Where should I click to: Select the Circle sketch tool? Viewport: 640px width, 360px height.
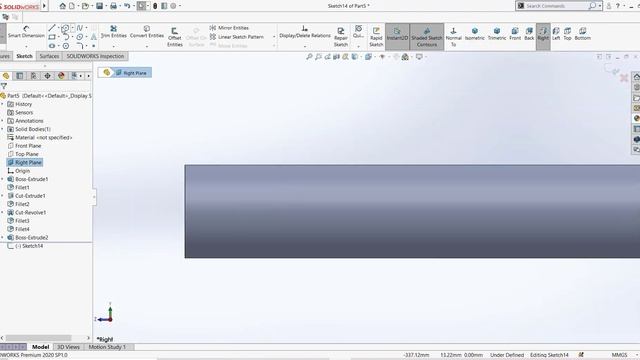[x=65, y=28]
